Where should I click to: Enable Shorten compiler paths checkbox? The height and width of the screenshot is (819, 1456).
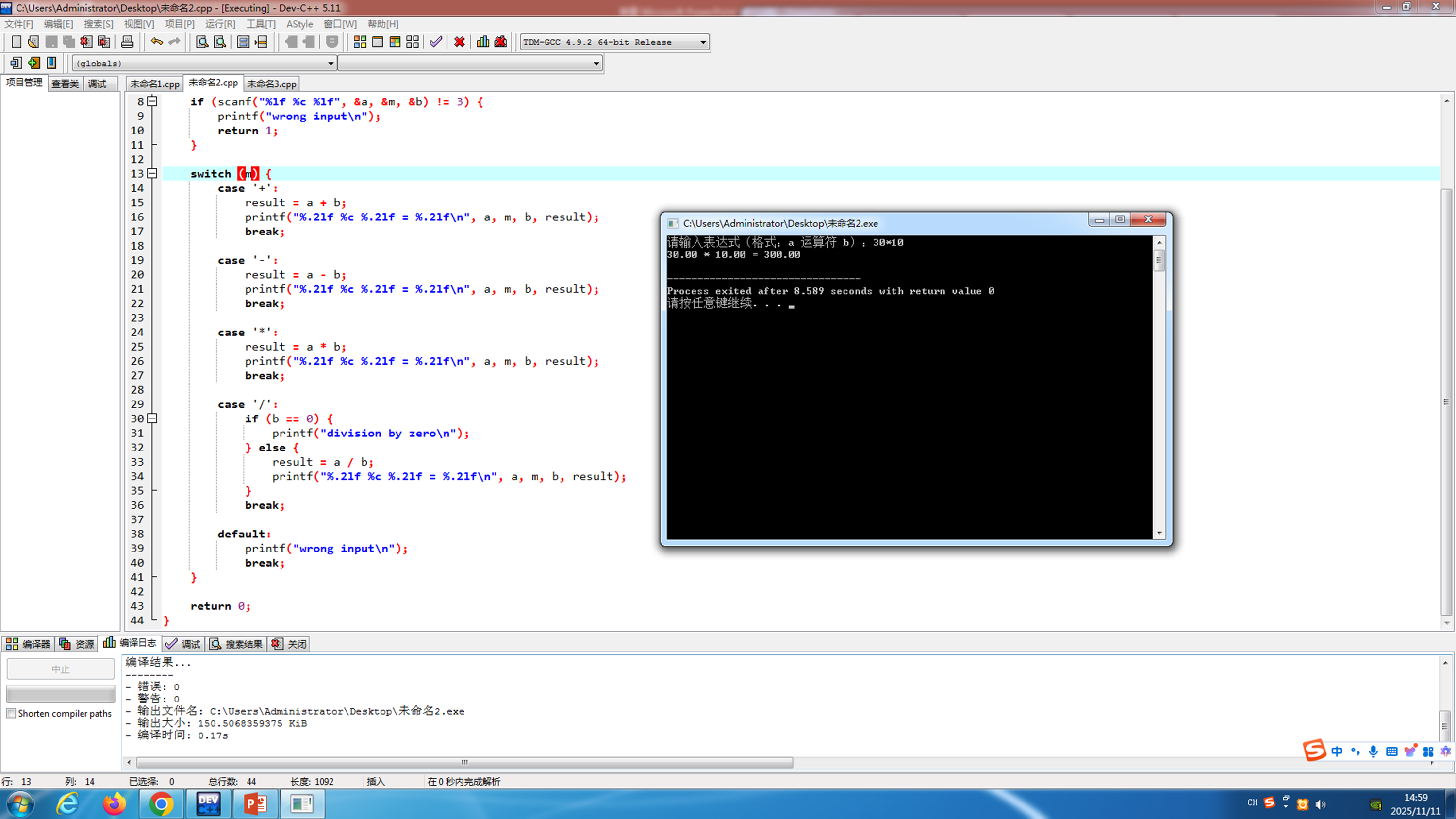[x=11, y=713]
